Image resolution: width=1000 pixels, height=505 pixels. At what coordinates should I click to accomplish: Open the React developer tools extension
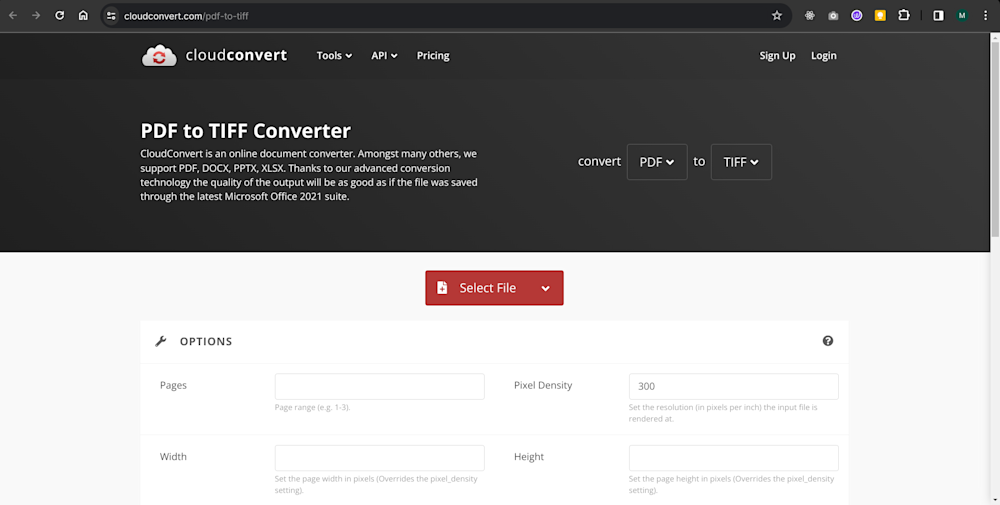(810, 16)
